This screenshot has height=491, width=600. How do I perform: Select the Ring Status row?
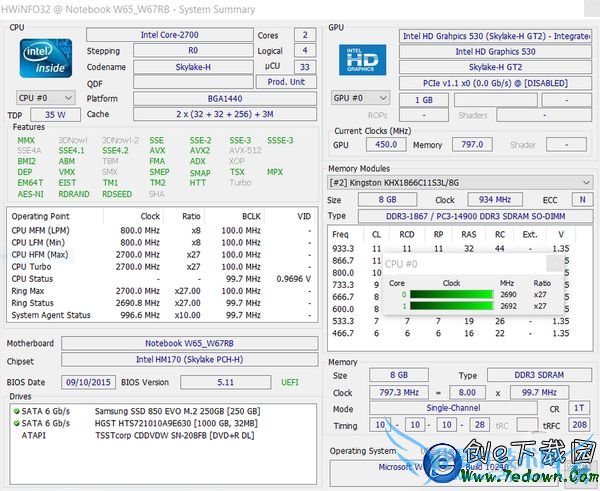[162, 303]
